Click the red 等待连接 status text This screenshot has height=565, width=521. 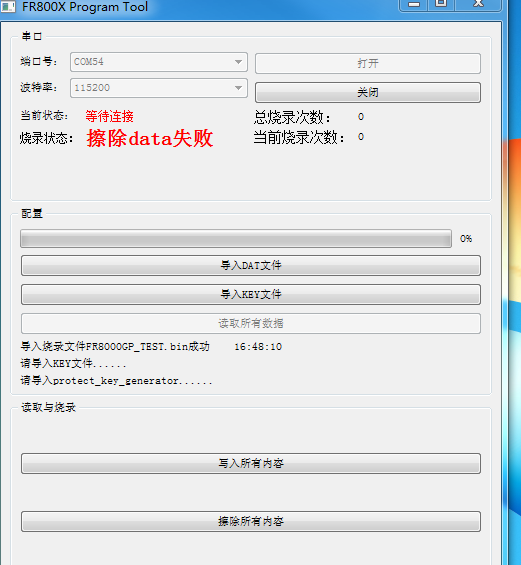pos(110,116)
